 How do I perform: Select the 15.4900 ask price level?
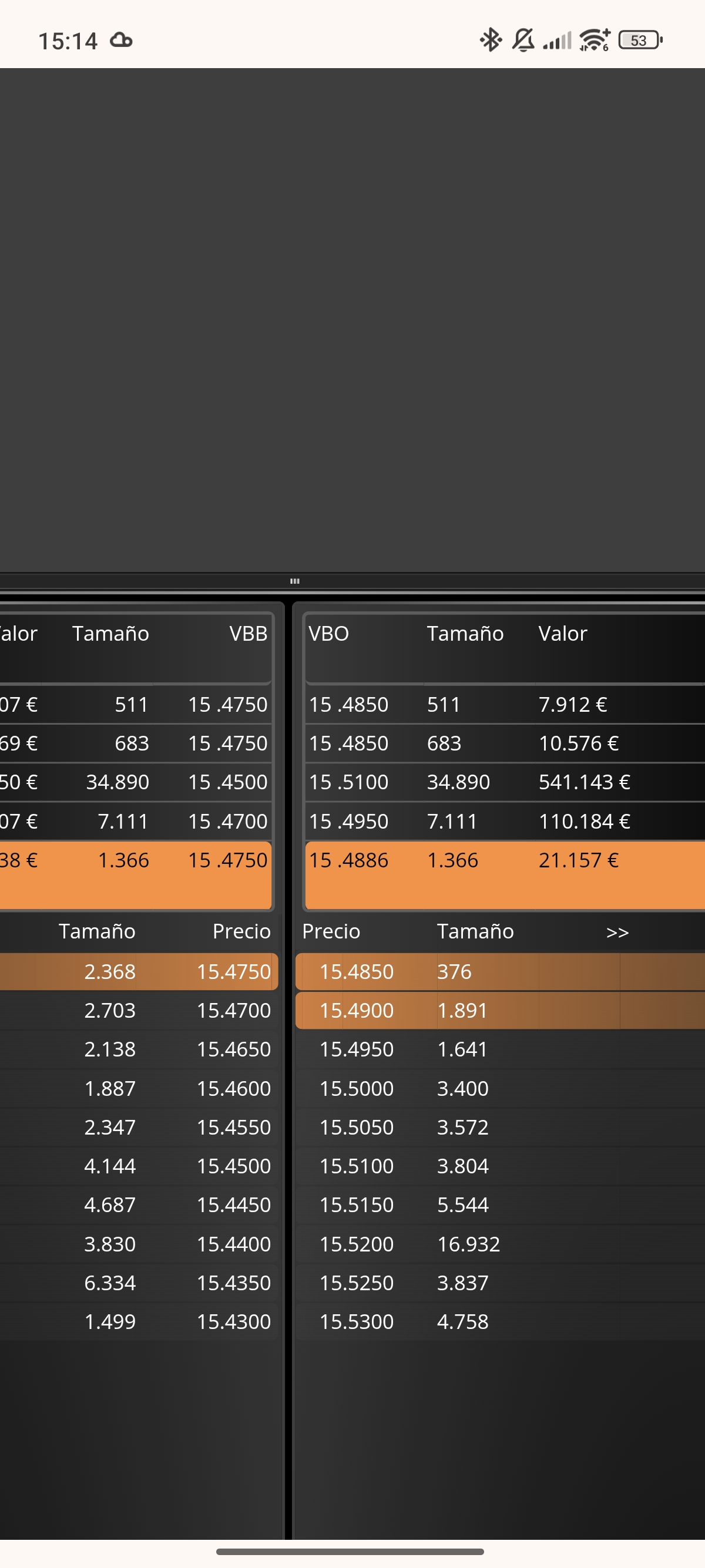click(357, 1011)
